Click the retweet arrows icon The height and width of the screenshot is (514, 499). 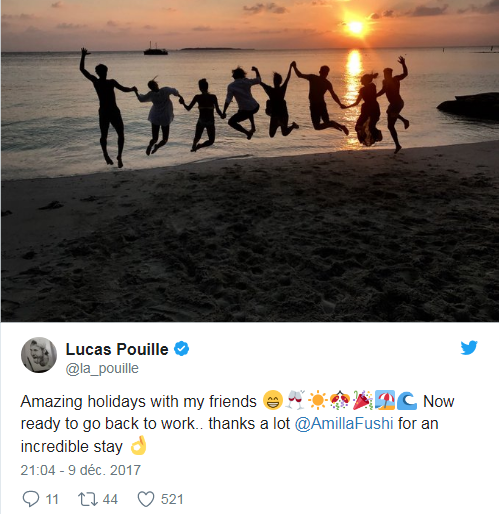tap(88, 499)
